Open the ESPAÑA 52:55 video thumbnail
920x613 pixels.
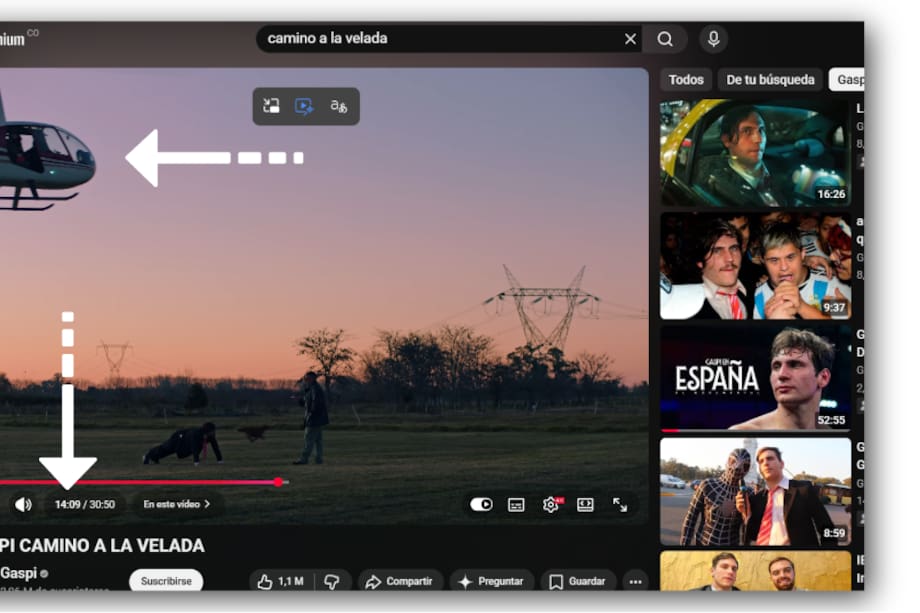[755, 378]
